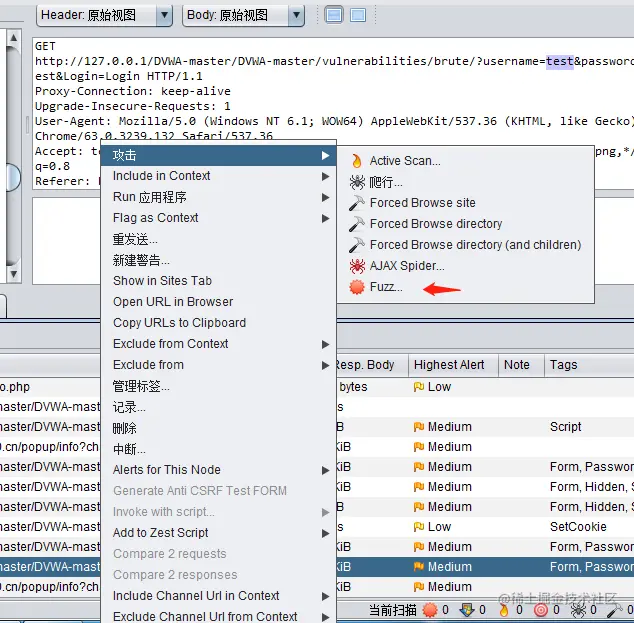634x623 pixels.
Task: Click the scrollbar down arrow beside request panel
Action: pos(13,274)
